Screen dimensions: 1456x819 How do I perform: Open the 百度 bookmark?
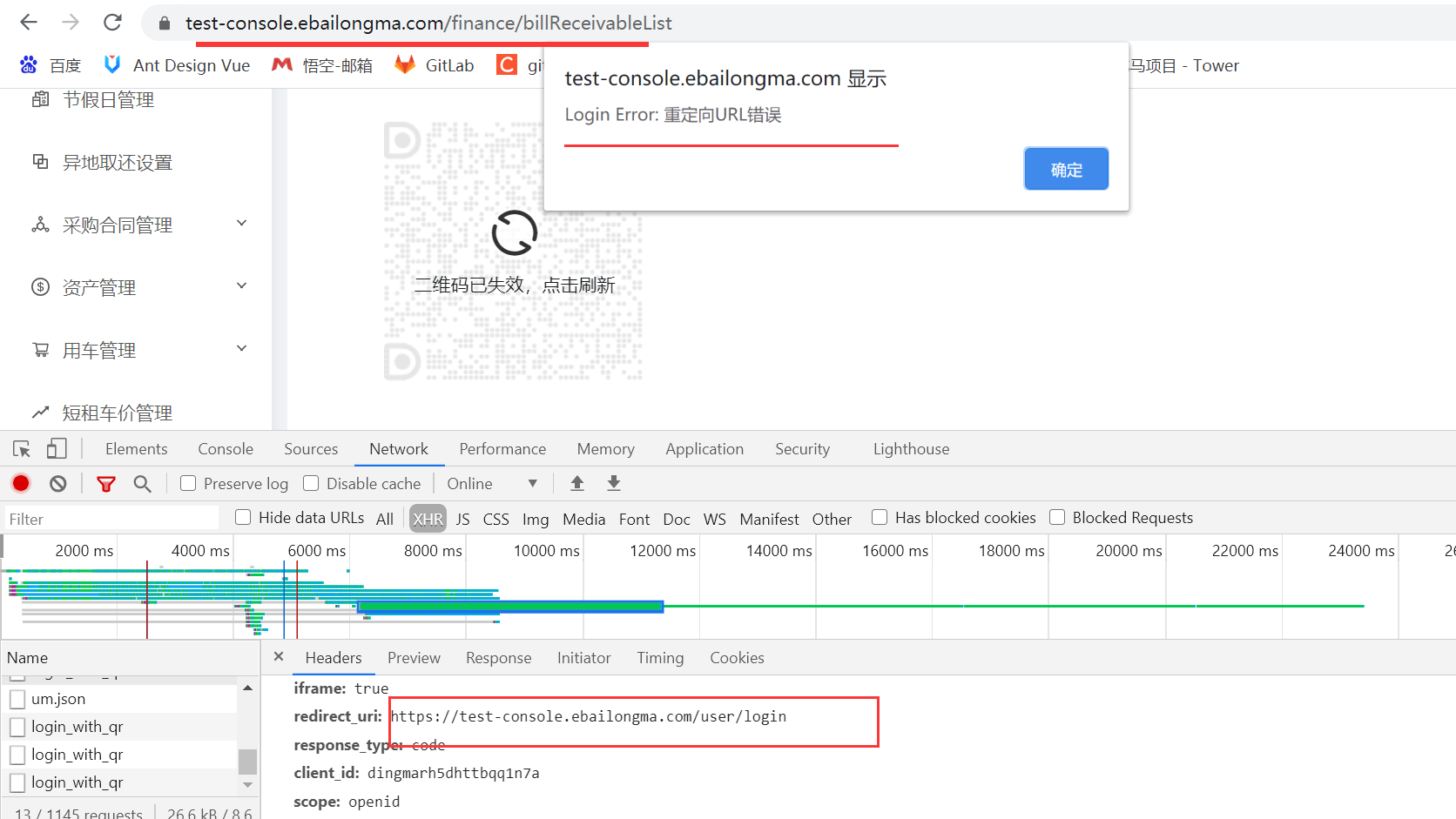click(51, 65)
